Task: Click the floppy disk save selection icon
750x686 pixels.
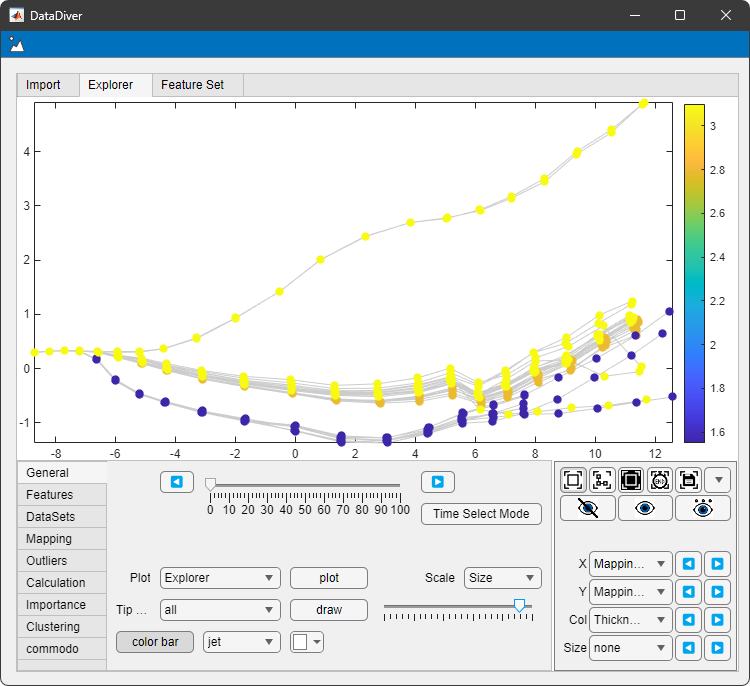Action: 688,480
